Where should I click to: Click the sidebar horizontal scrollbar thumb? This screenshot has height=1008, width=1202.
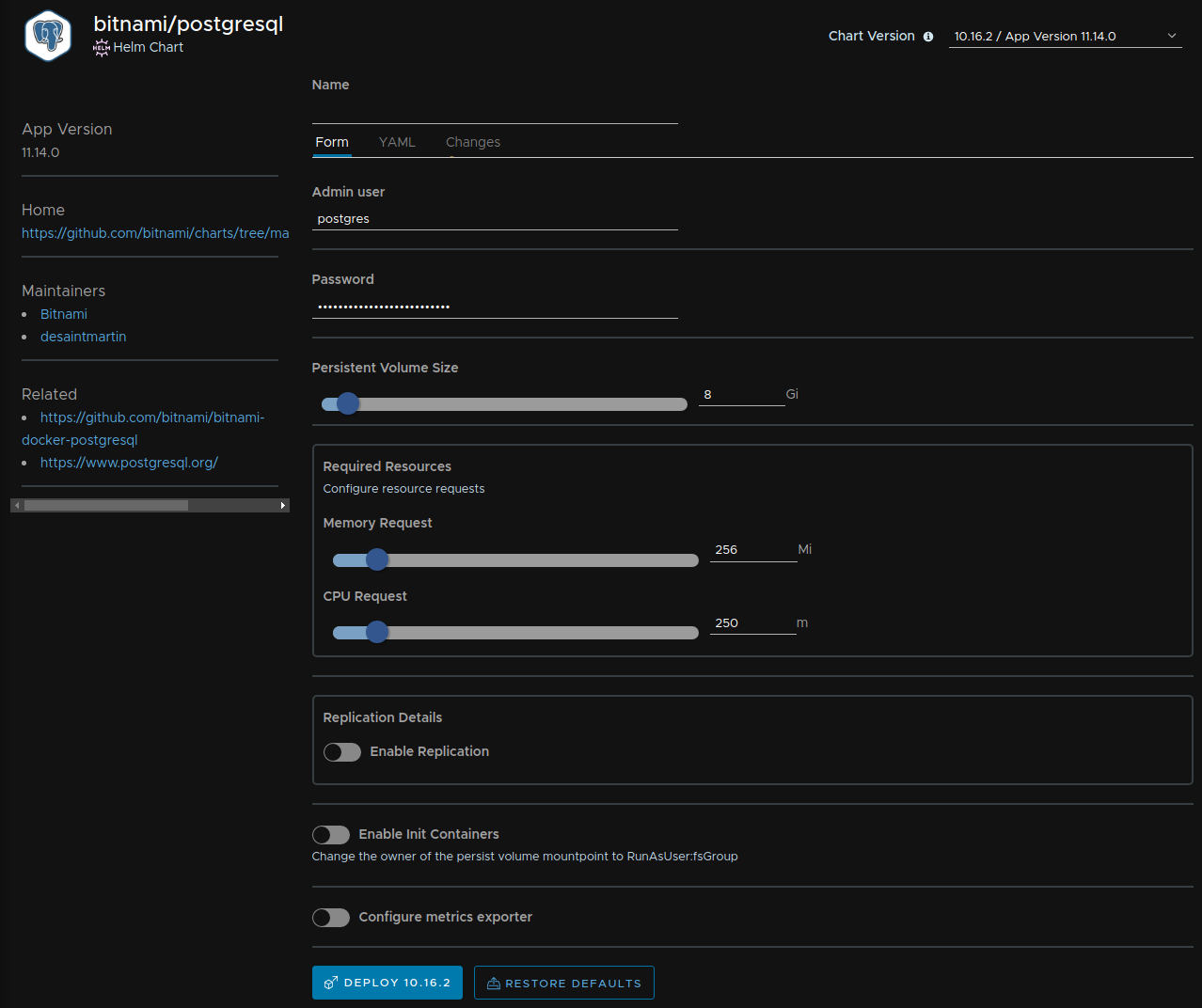(x=106, y=506)
